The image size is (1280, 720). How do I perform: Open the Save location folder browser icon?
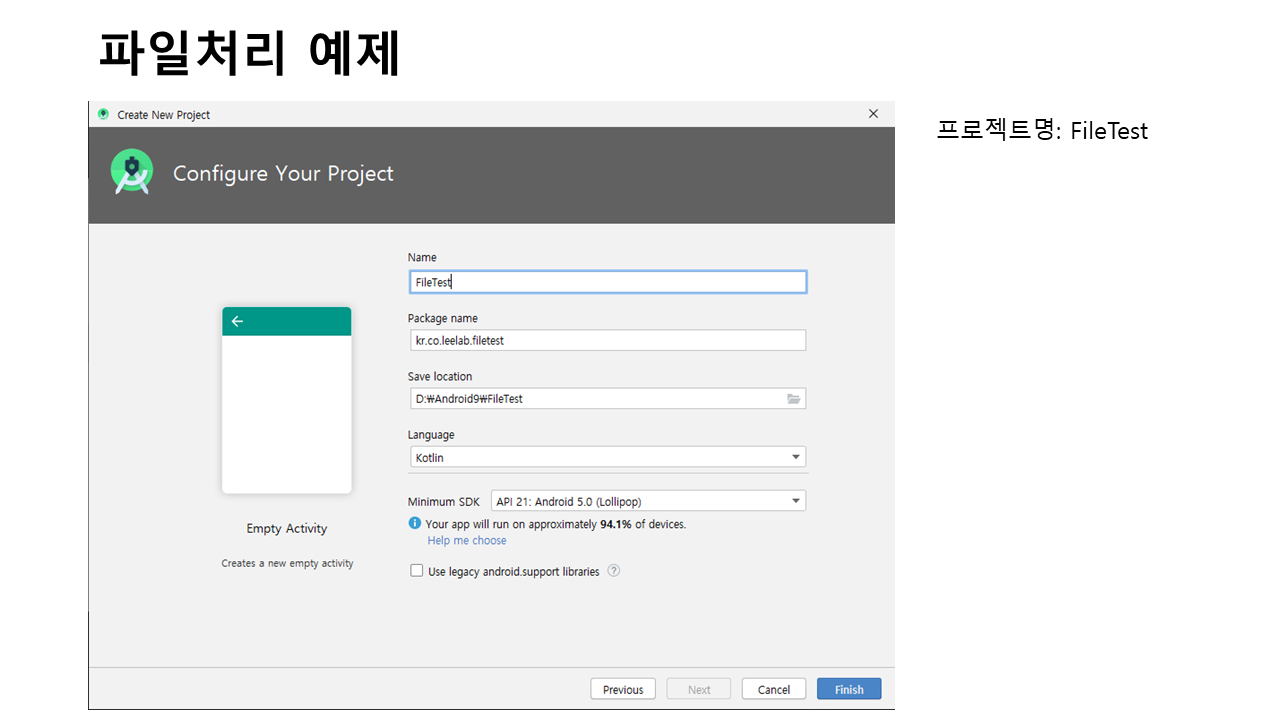(794, 399)
